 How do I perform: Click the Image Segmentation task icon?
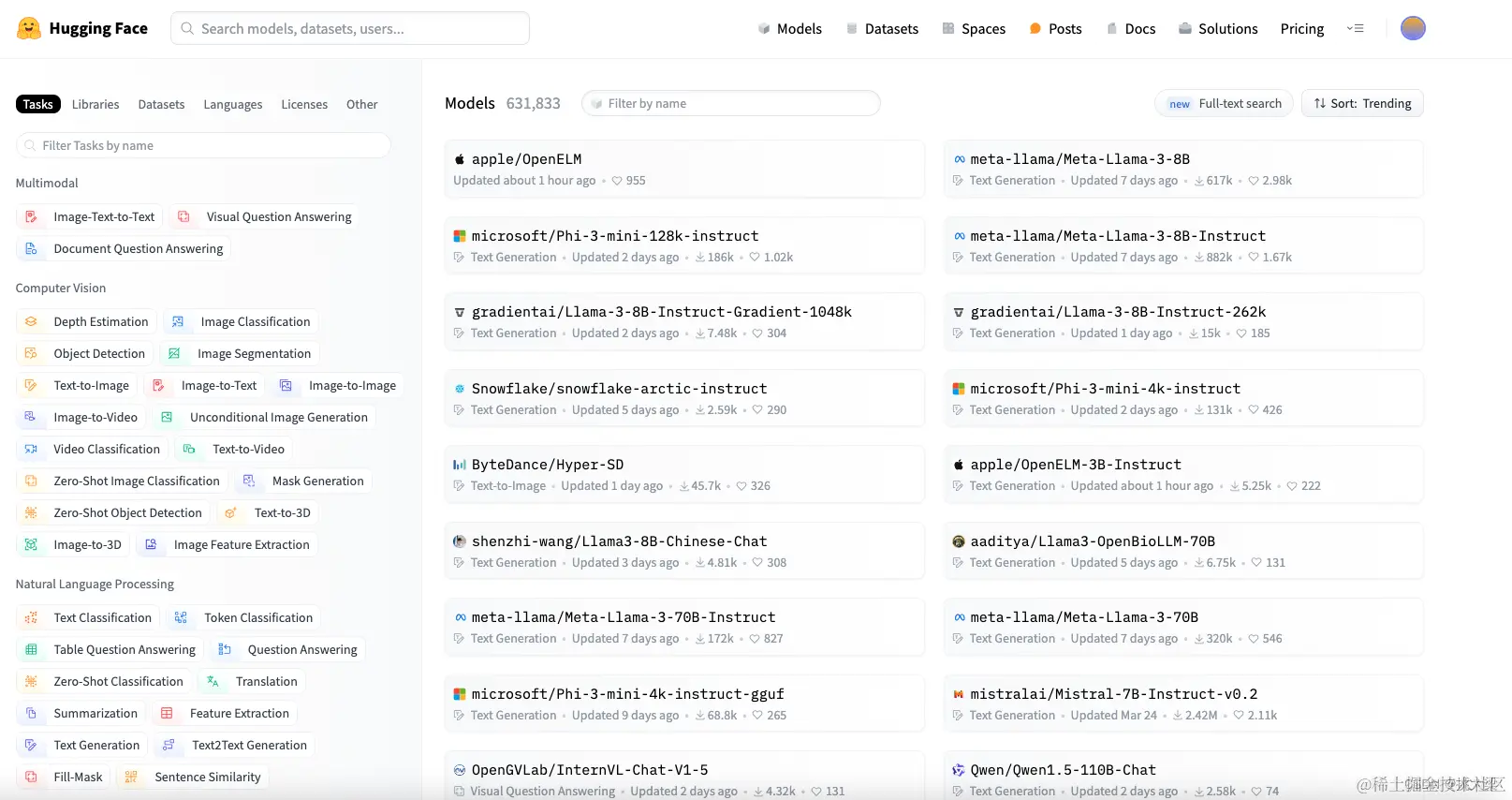[175, 353]
